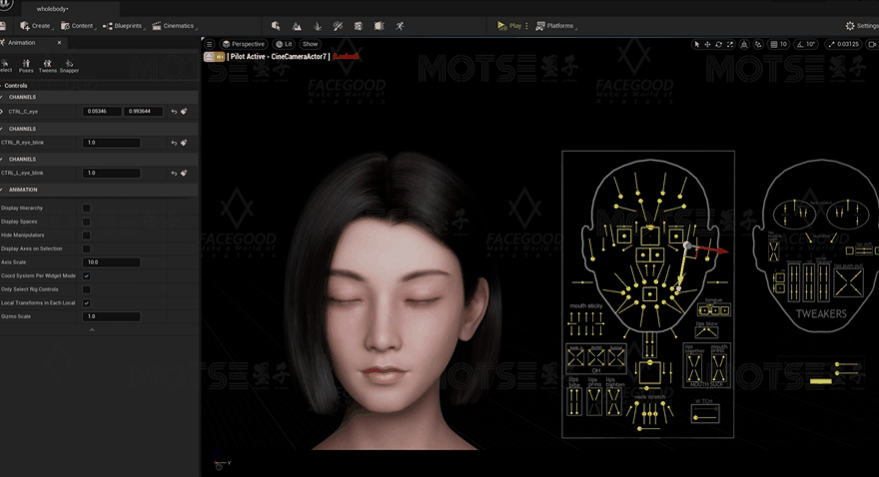Viewport: 879px width, 477px height.
Task: Enable Display Axes on Selection
Action: tap(86, 249)
